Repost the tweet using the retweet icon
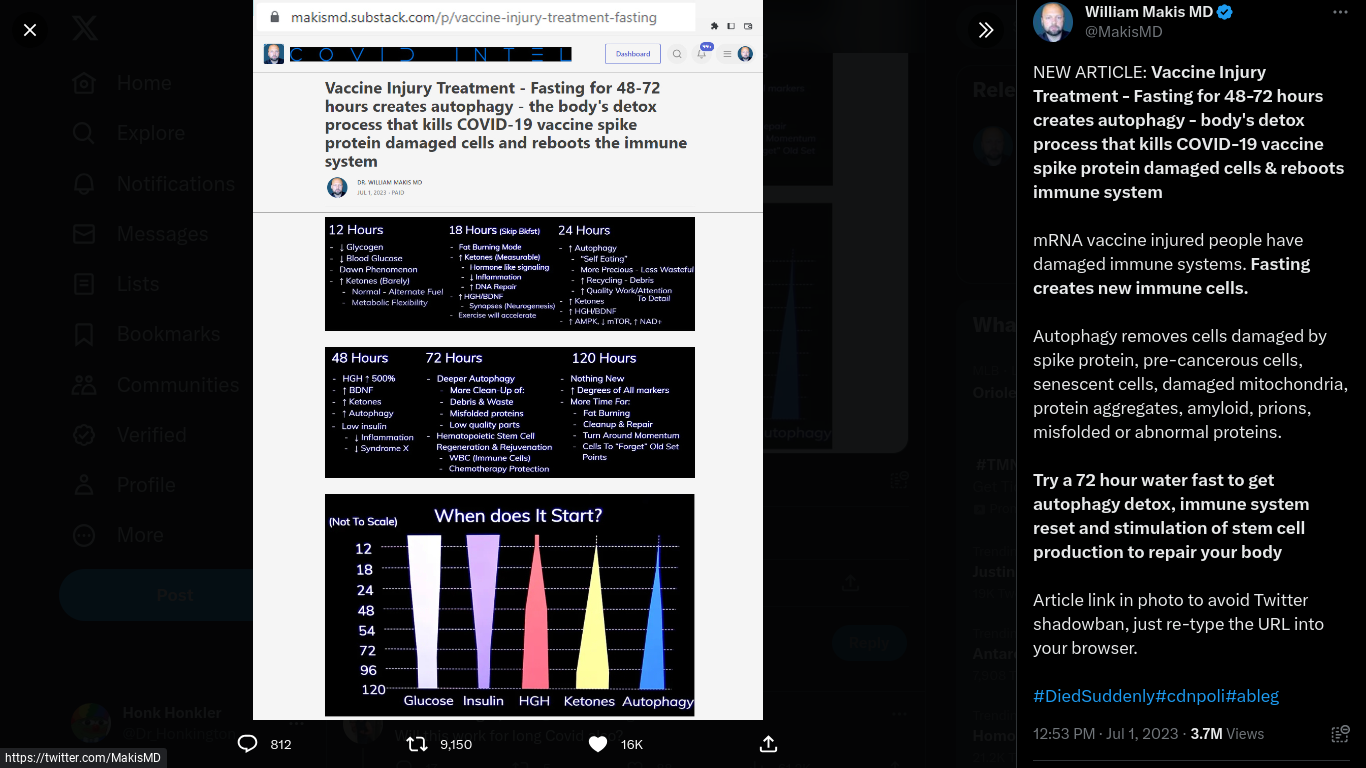Image resolution: width=1366 pixels, height=768 pixels. (419, 744)
